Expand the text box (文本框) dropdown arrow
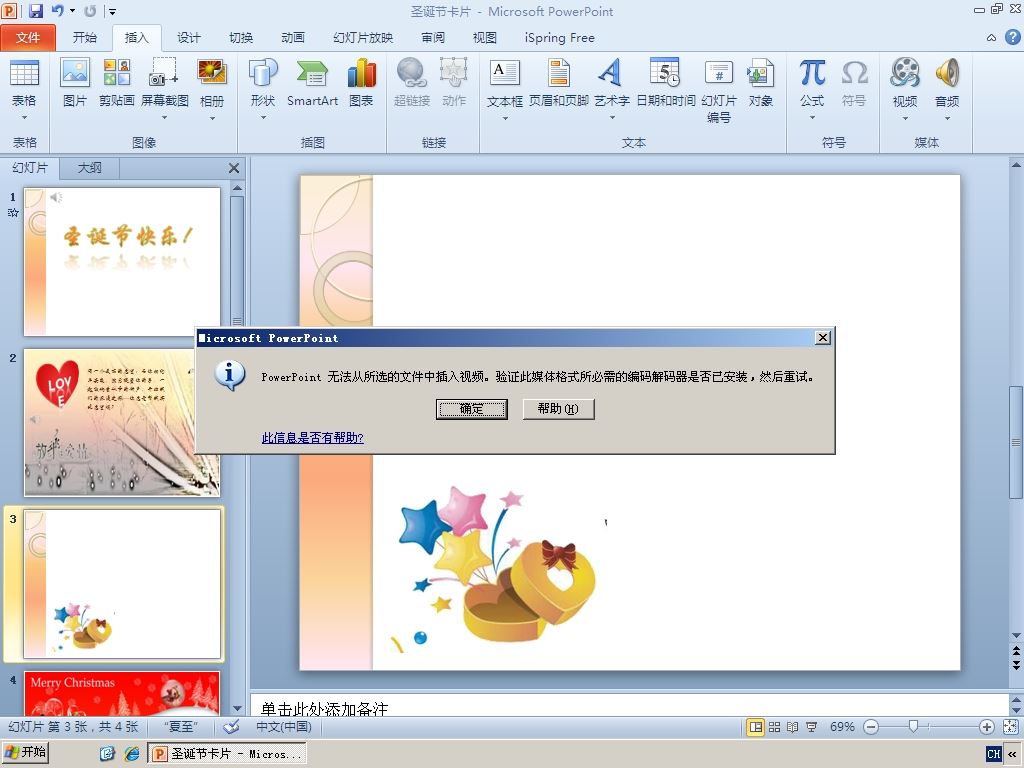Image resolution: width=1024 pixels, height=768 pixels. (505, 118)
